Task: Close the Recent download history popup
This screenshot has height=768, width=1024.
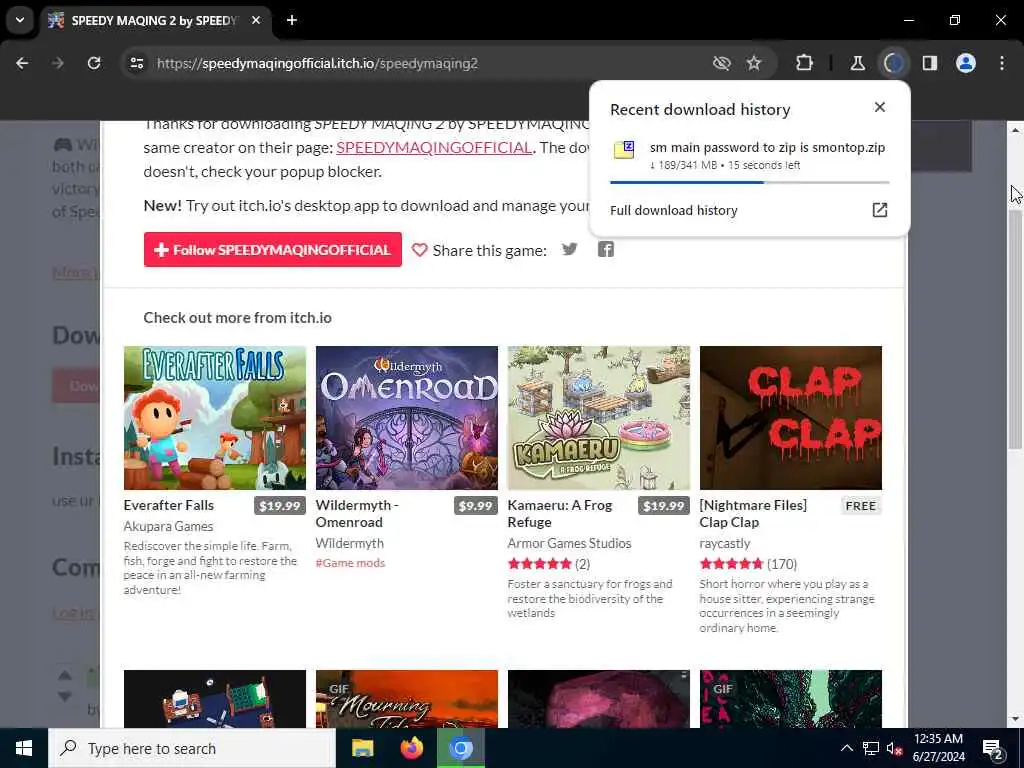Action: [880, 107]
